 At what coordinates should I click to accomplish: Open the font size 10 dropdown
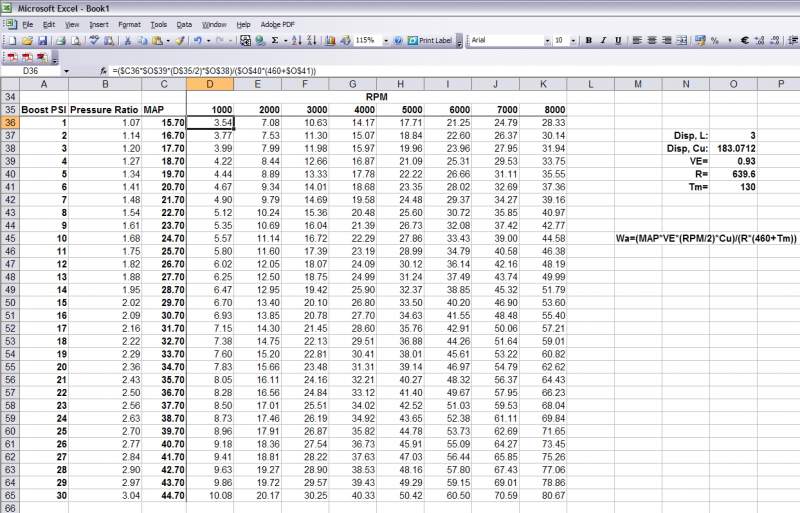pos(573,41)
